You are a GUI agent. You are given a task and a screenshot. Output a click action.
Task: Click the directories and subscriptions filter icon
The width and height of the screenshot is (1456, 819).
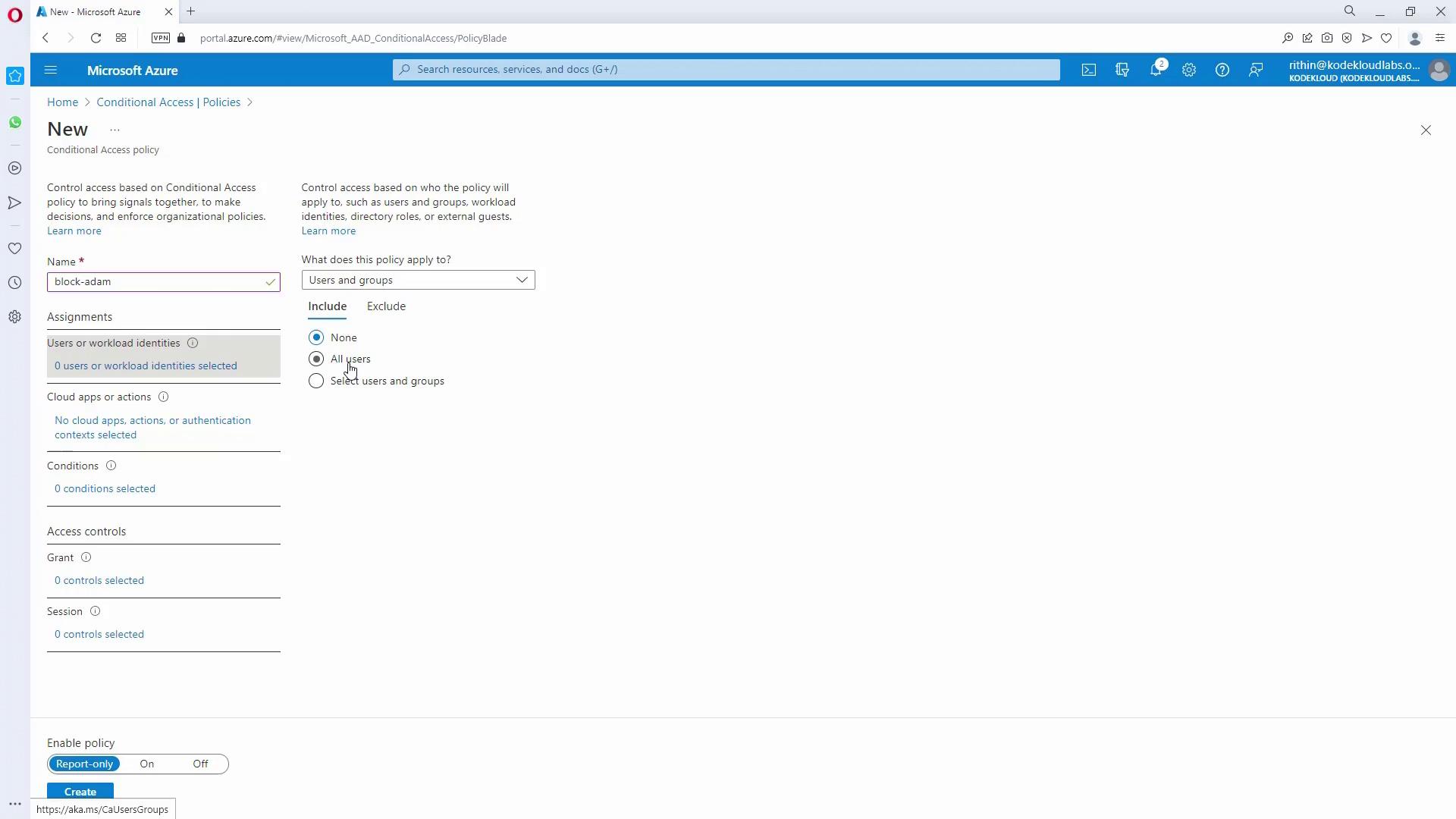coord(1122,70)
